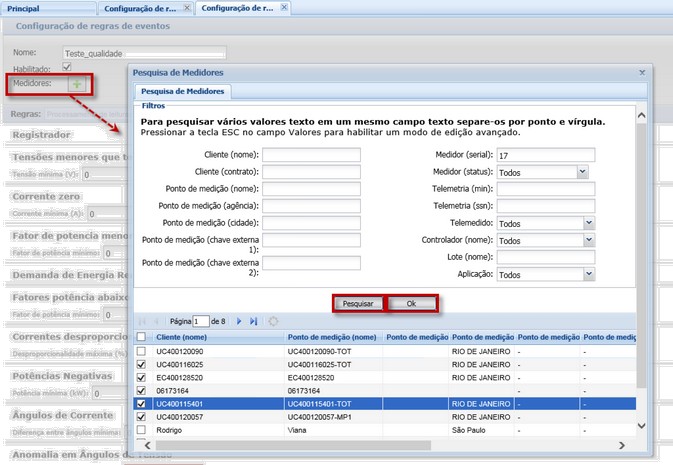The width and height of the screenshot is (673, 465).
Task: Open the Medidor (status) dropdown
Action: pyautogui.click(x=583, y=172)
